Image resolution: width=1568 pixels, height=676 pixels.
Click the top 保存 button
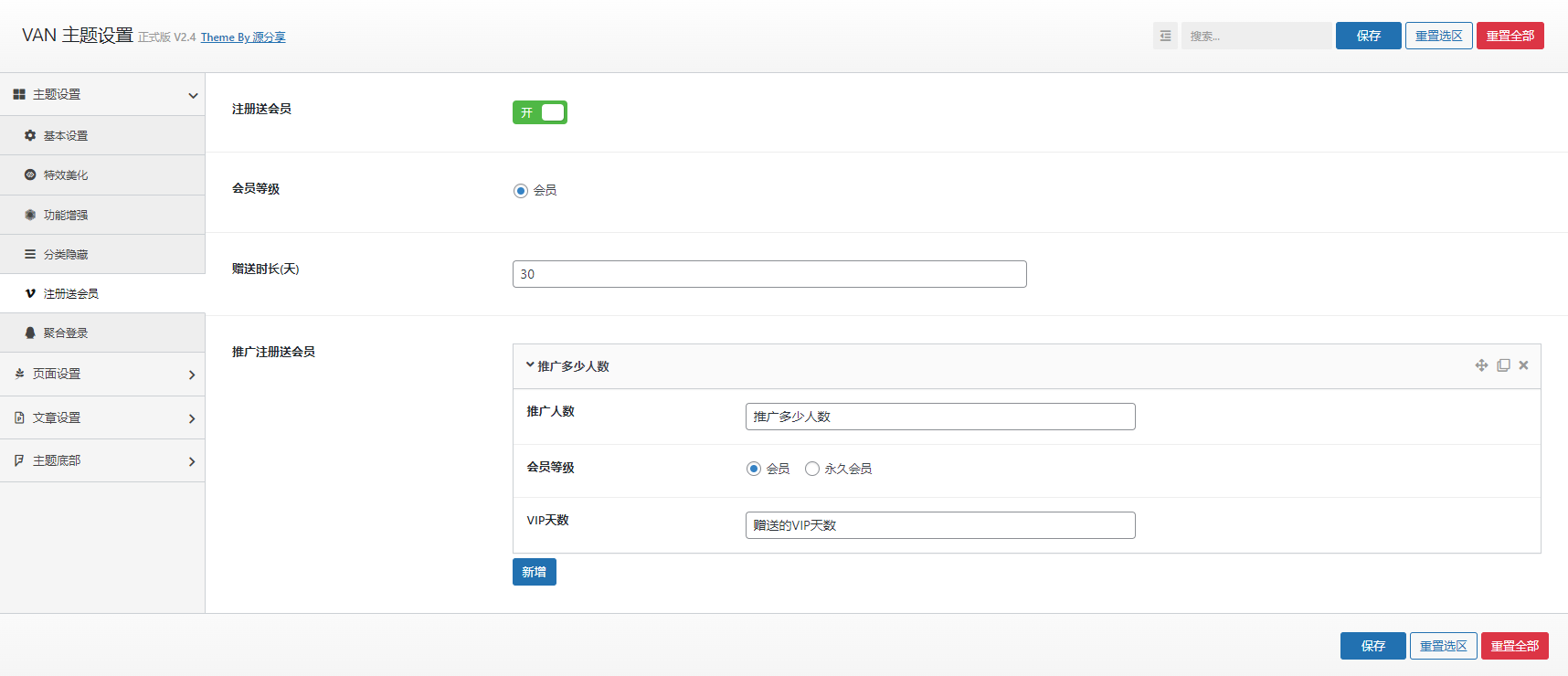(x=1368, y=36)
